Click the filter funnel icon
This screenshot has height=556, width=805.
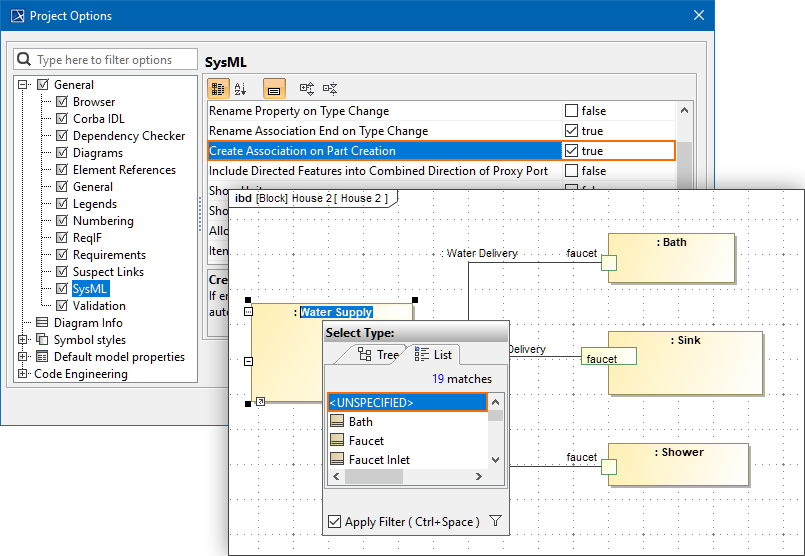(495, 521)
